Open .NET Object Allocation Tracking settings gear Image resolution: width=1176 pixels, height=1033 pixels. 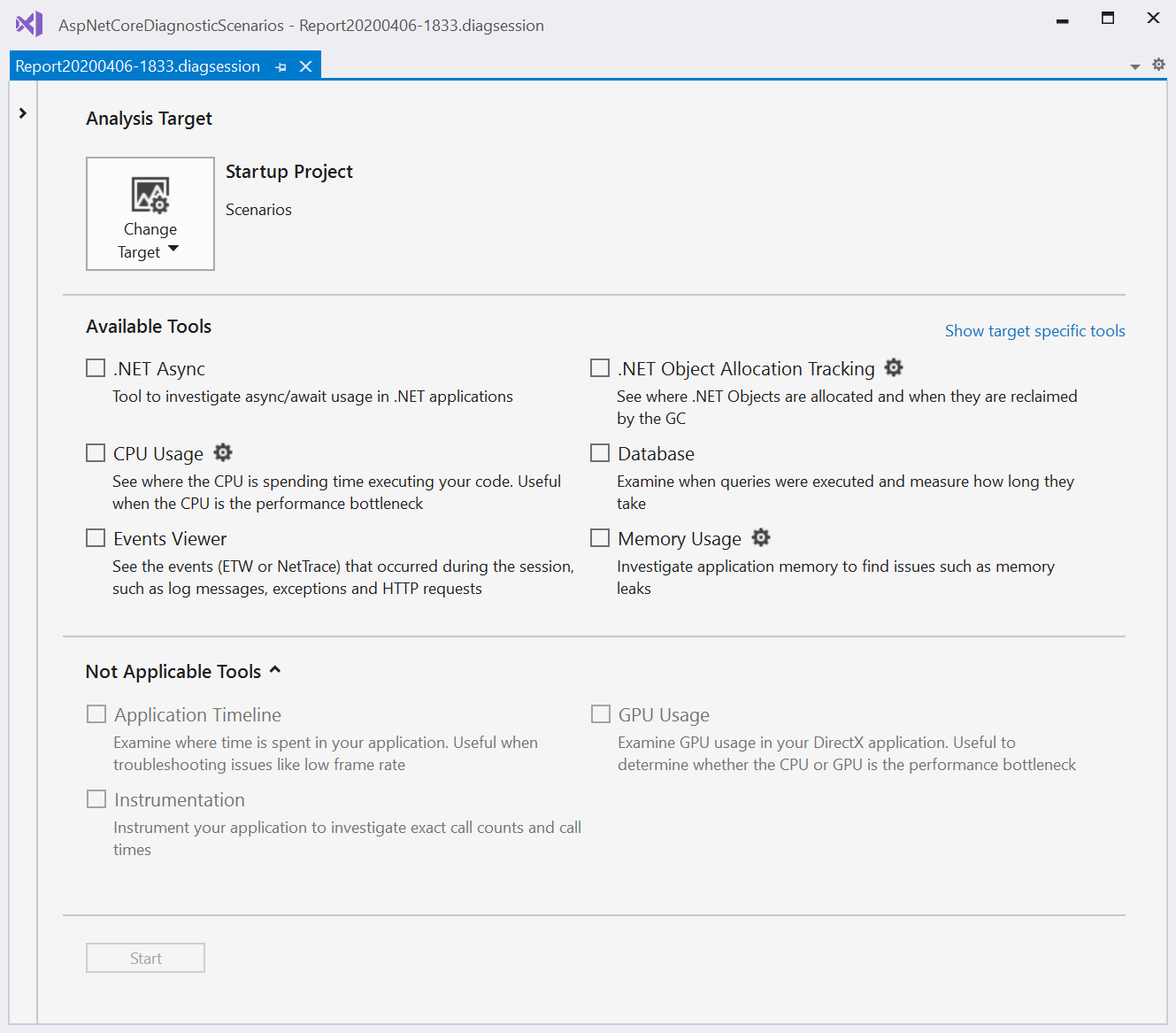coord(893,367)
